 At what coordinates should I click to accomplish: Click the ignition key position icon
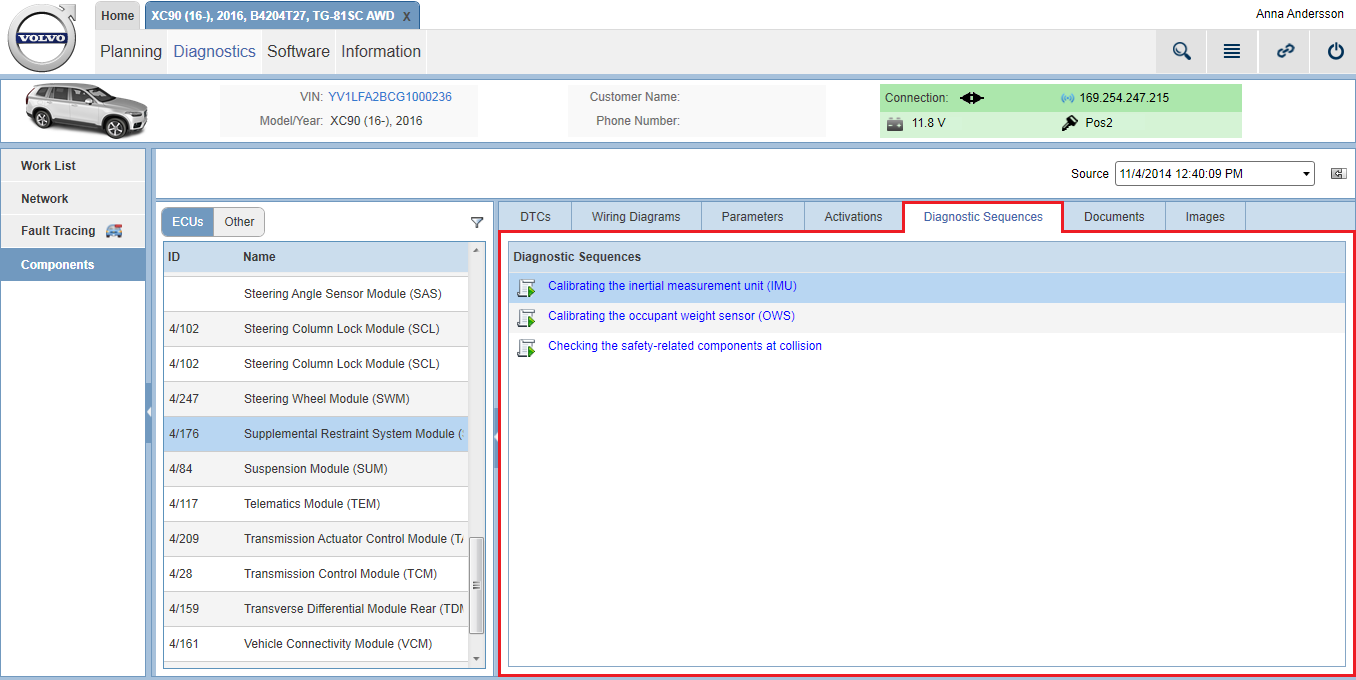pos(1069,123)
